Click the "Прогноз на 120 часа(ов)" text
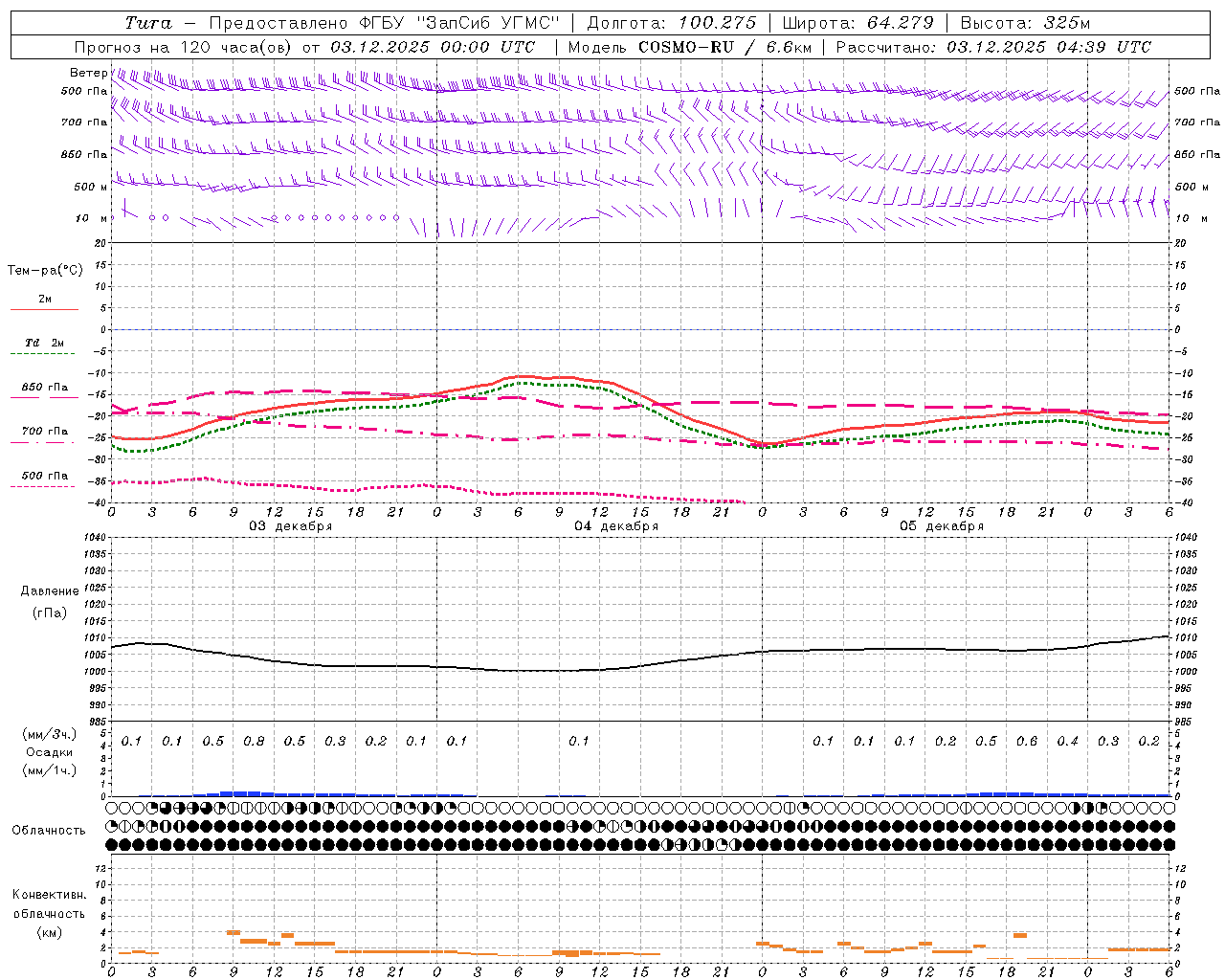The width and height of the screenshot is (1225, 980). point(185,47)
